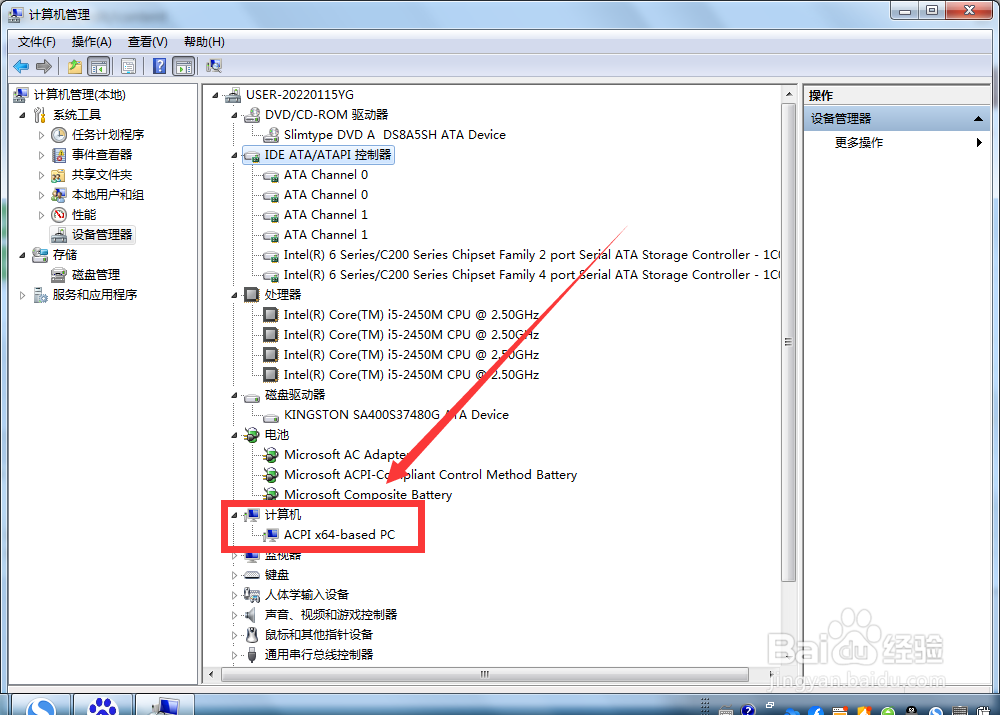This screenshot has width=1000, height=715.
Task: Click the 电池 category icon
Action: 252,434
